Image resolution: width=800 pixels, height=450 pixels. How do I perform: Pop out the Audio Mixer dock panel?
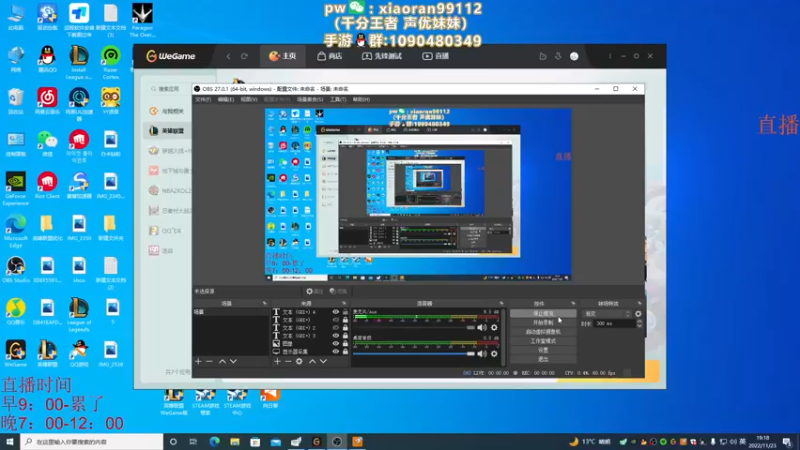pyautogui.click(x=502, y=304)
